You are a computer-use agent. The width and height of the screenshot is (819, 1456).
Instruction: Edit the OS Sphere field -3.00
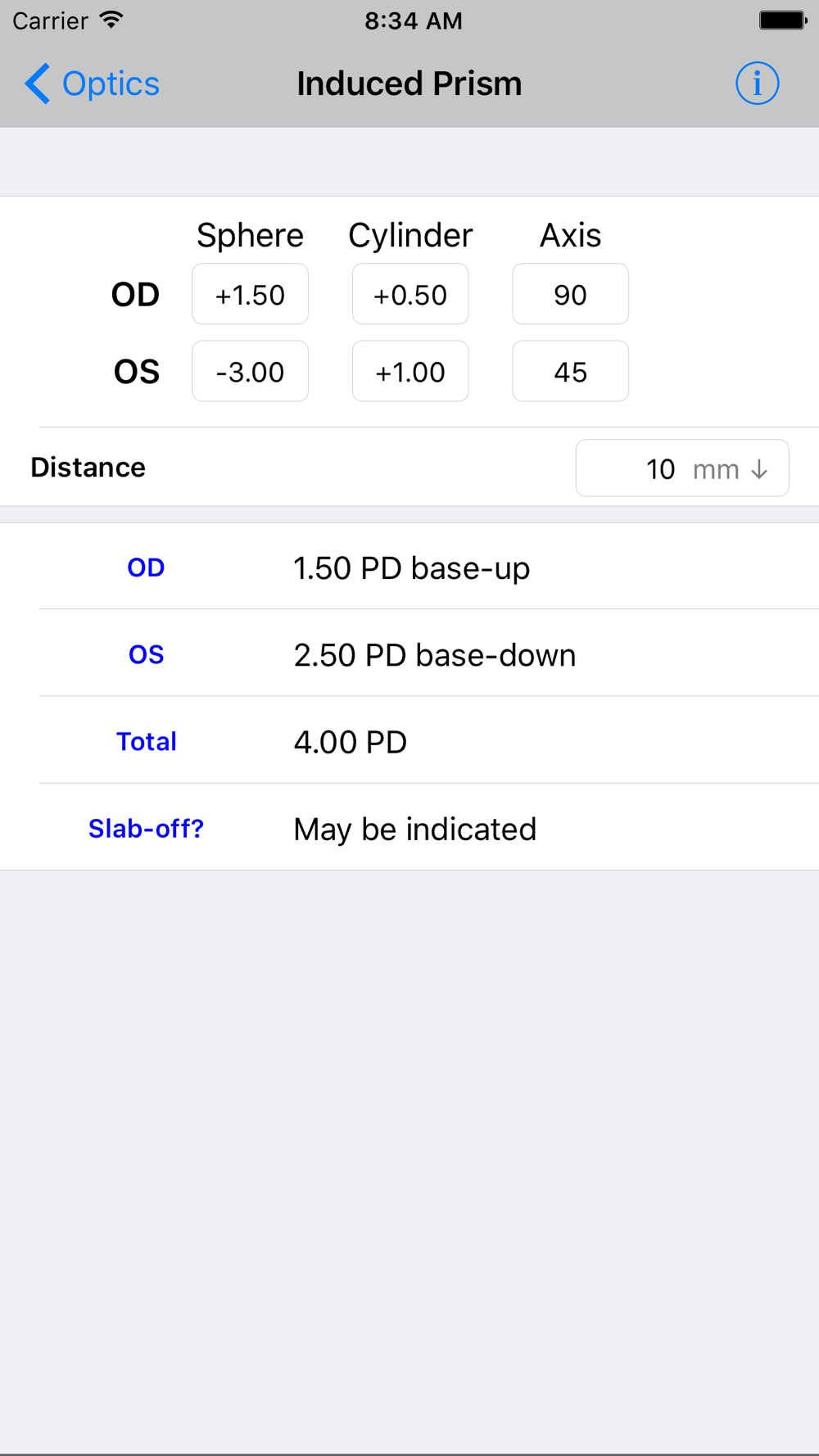[250, 371]
